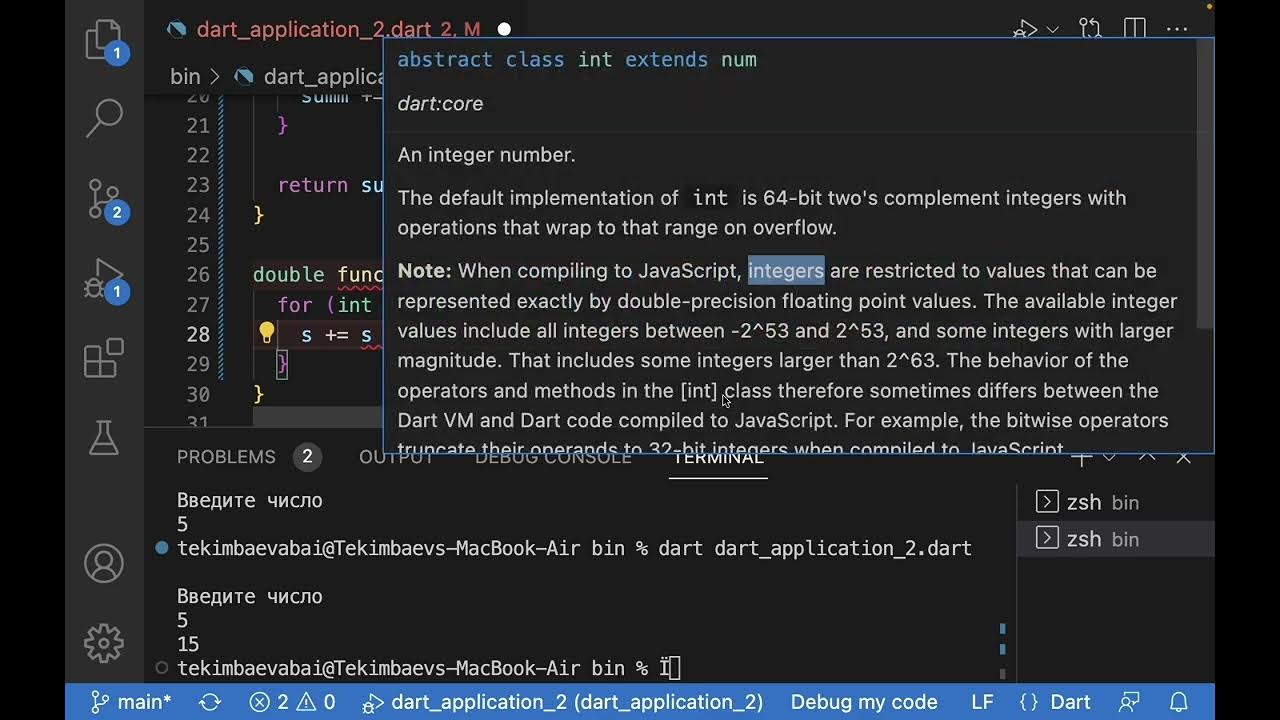The height and width of the screenshot is (720, 1280).
Task: Click the main* branch in status bar
Action: 131,702
